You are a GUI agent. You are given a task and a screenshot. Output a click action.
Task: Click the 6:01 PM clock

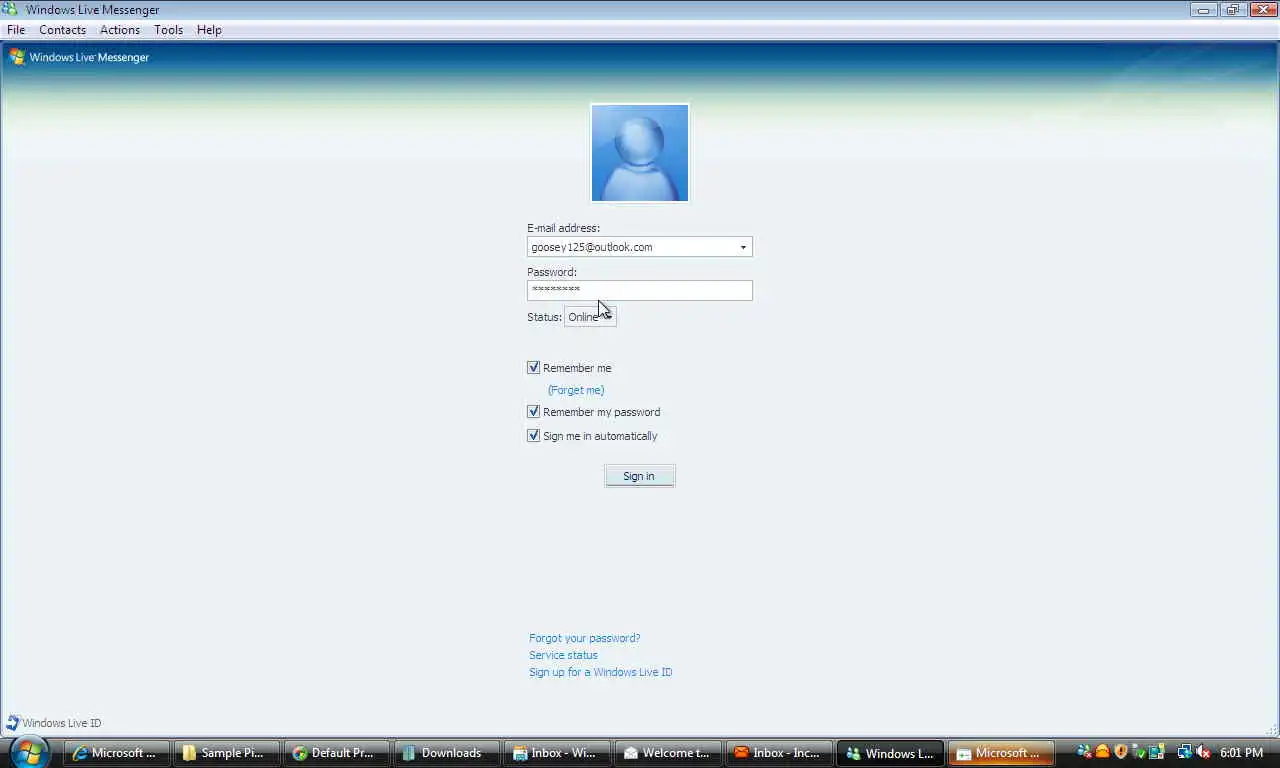click(x=1241, y=753)
